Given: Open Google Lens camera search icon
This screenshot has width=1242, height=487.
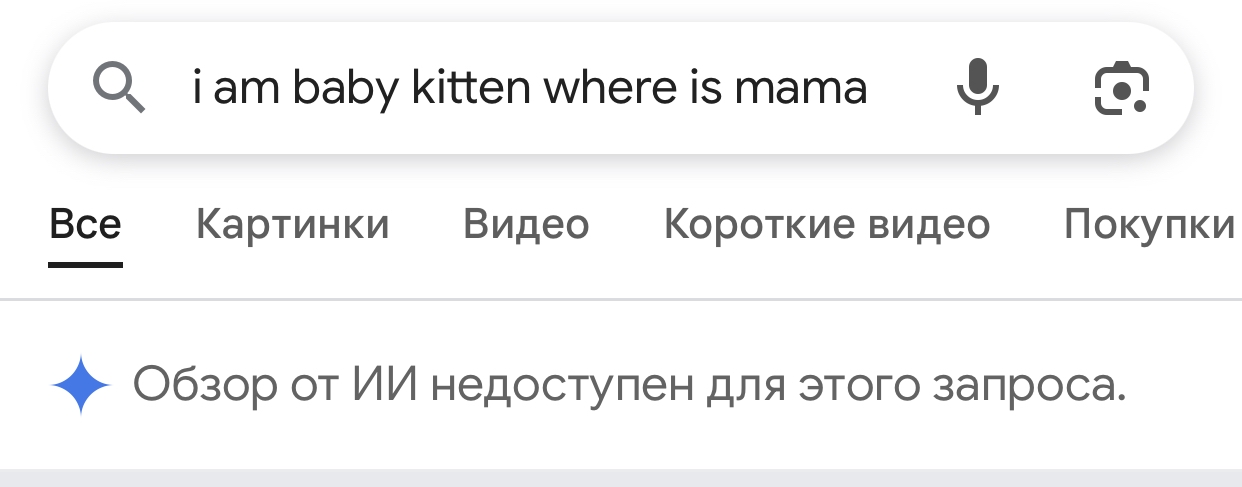Looking at the screenshot, I should [x=1119, y=88].
